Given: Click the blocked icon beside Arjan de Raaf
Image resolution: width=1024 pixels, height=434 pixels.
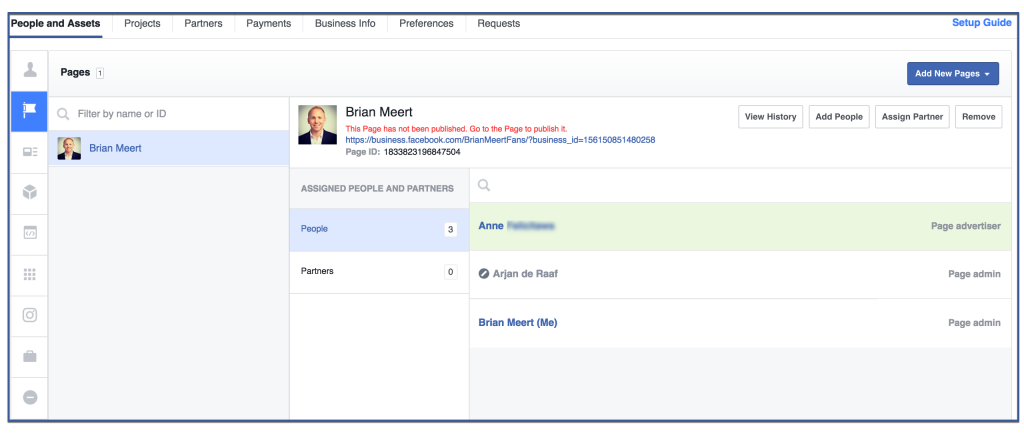Looking at the screenshot, I should 484,274.
